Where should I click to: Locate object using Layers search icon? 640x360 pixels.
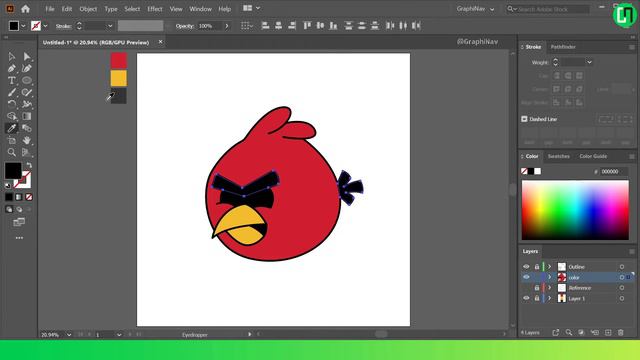point(569,333)
